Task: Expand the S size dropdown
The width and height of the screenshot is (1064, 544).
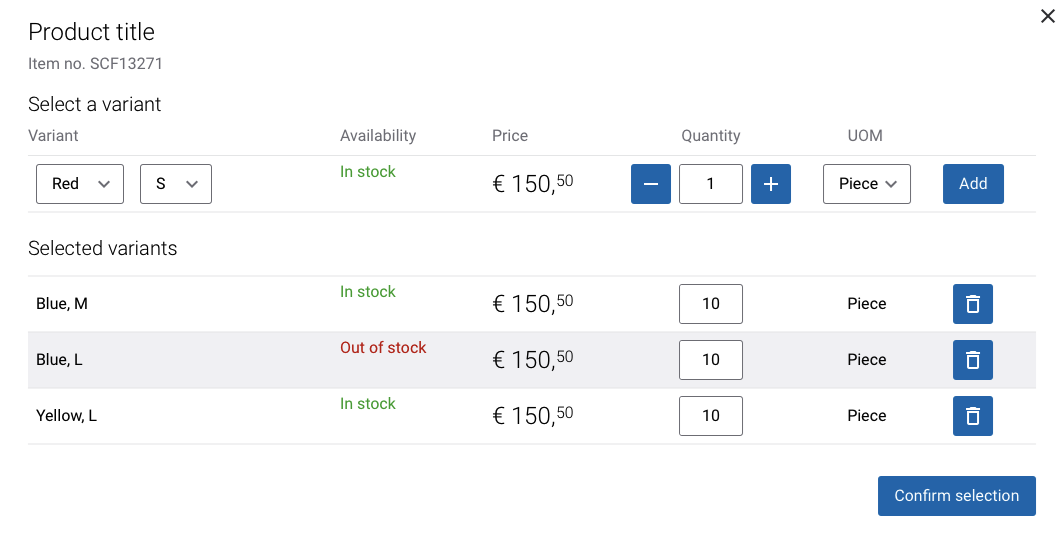Action: 176,184
